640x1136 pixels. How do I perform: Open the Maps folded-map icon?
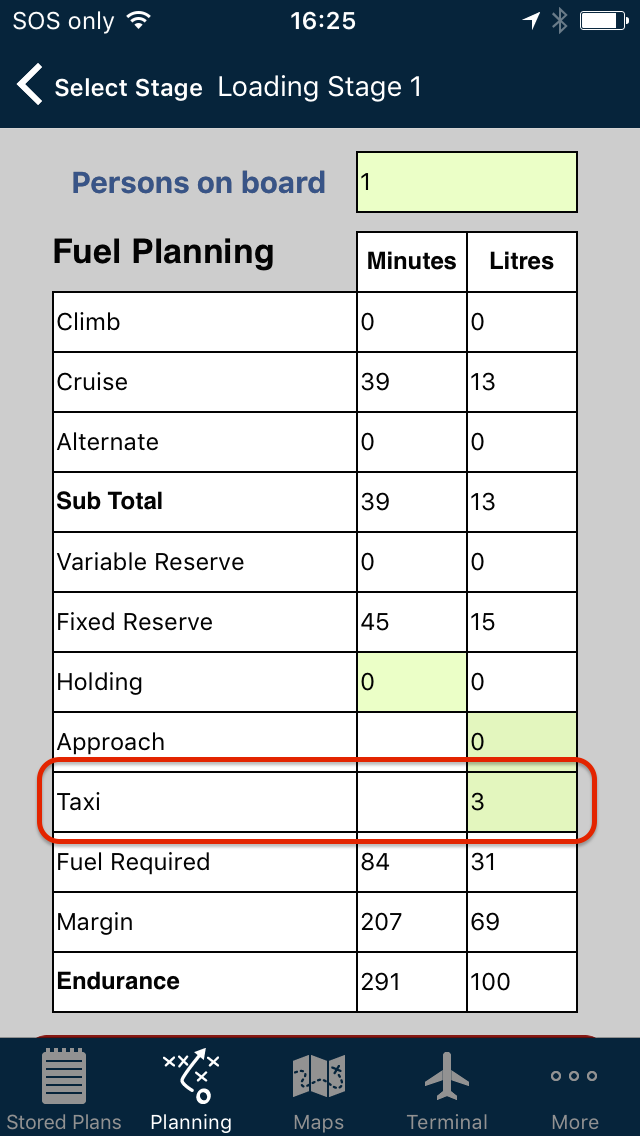(x=320, y=1076)
